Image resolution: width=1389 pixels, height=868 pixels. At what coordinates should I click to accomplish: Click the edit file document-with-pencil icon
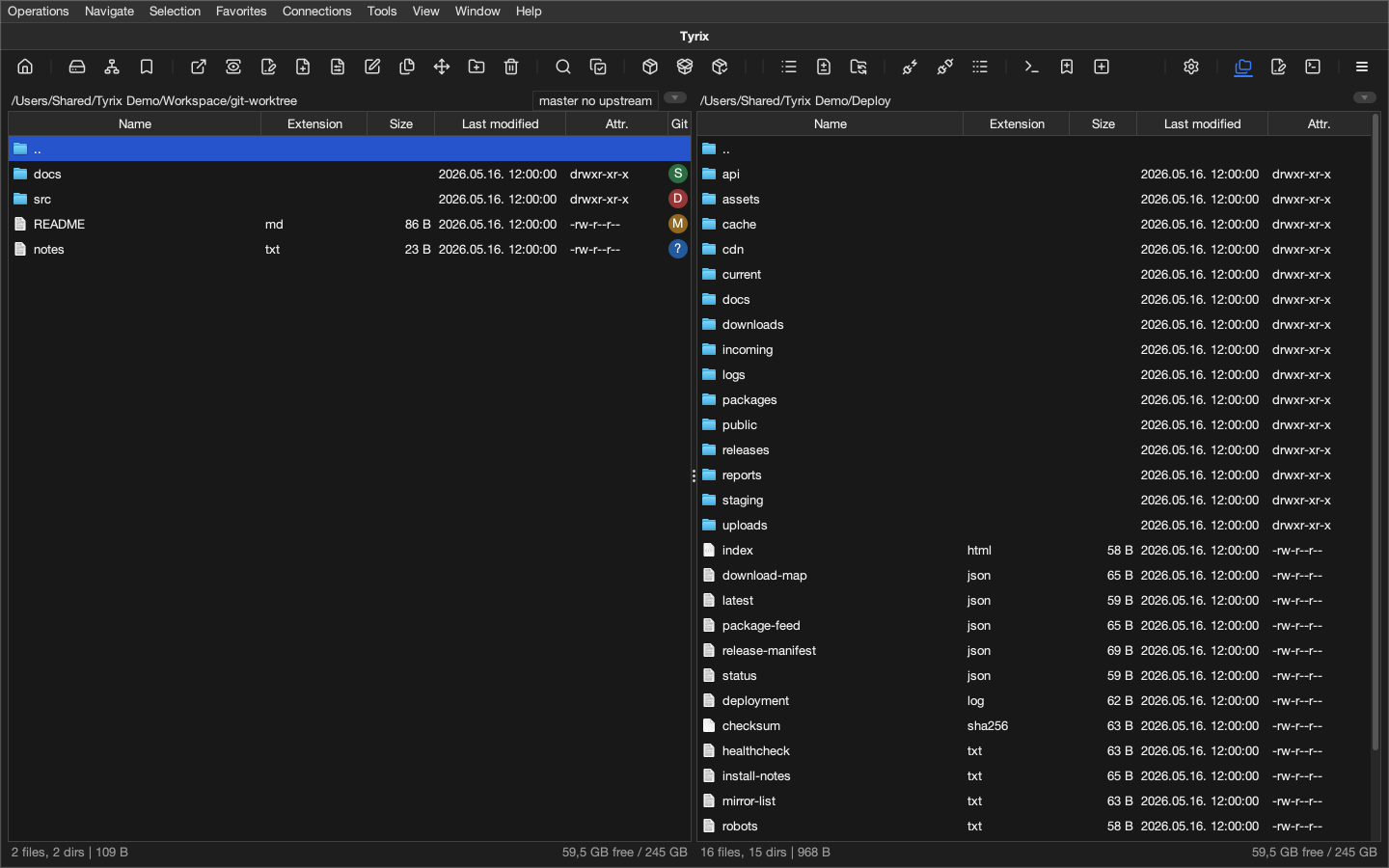268,67
